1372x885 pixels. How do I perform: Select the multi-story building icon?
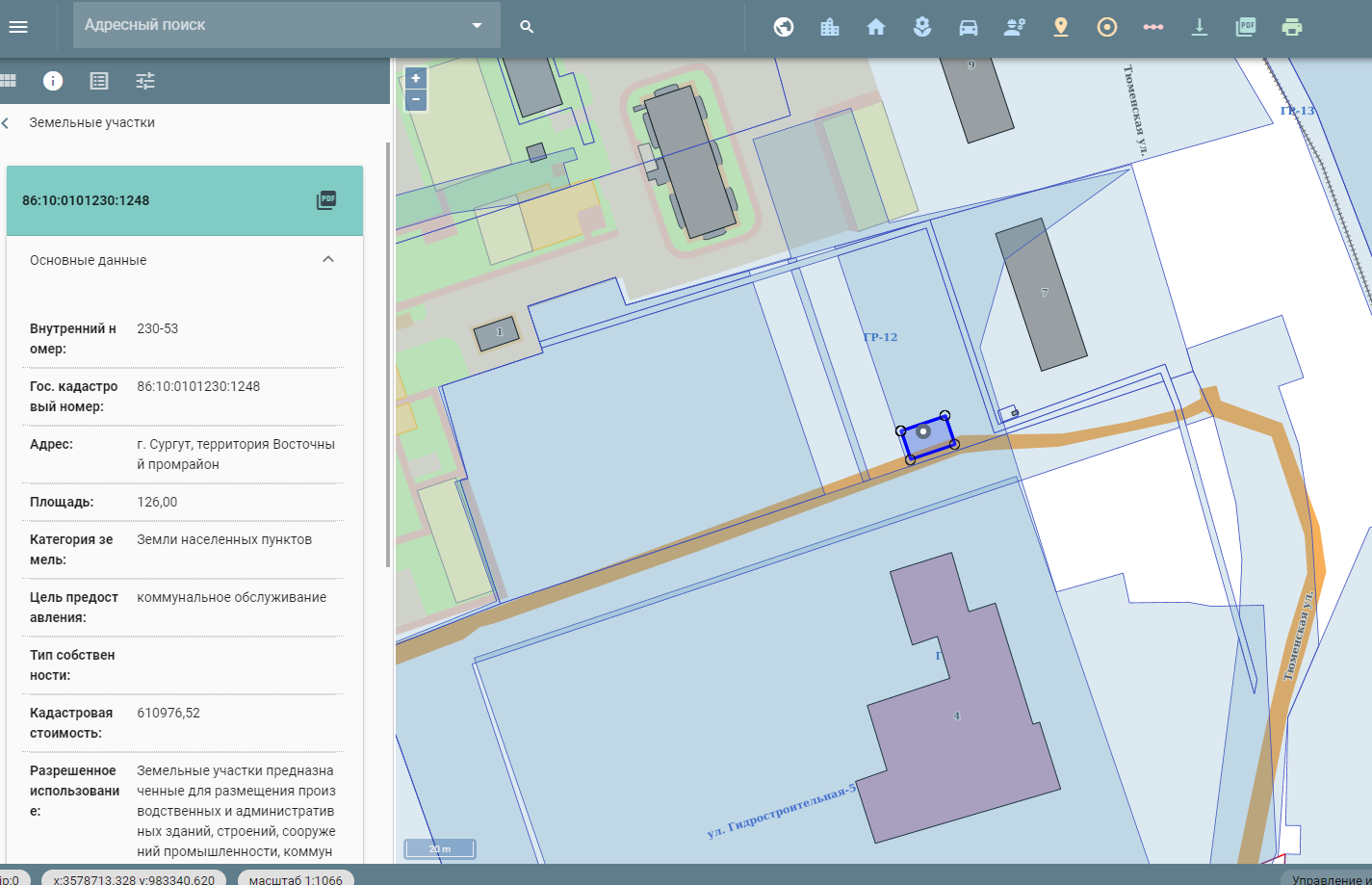click(x=830, y=27)
